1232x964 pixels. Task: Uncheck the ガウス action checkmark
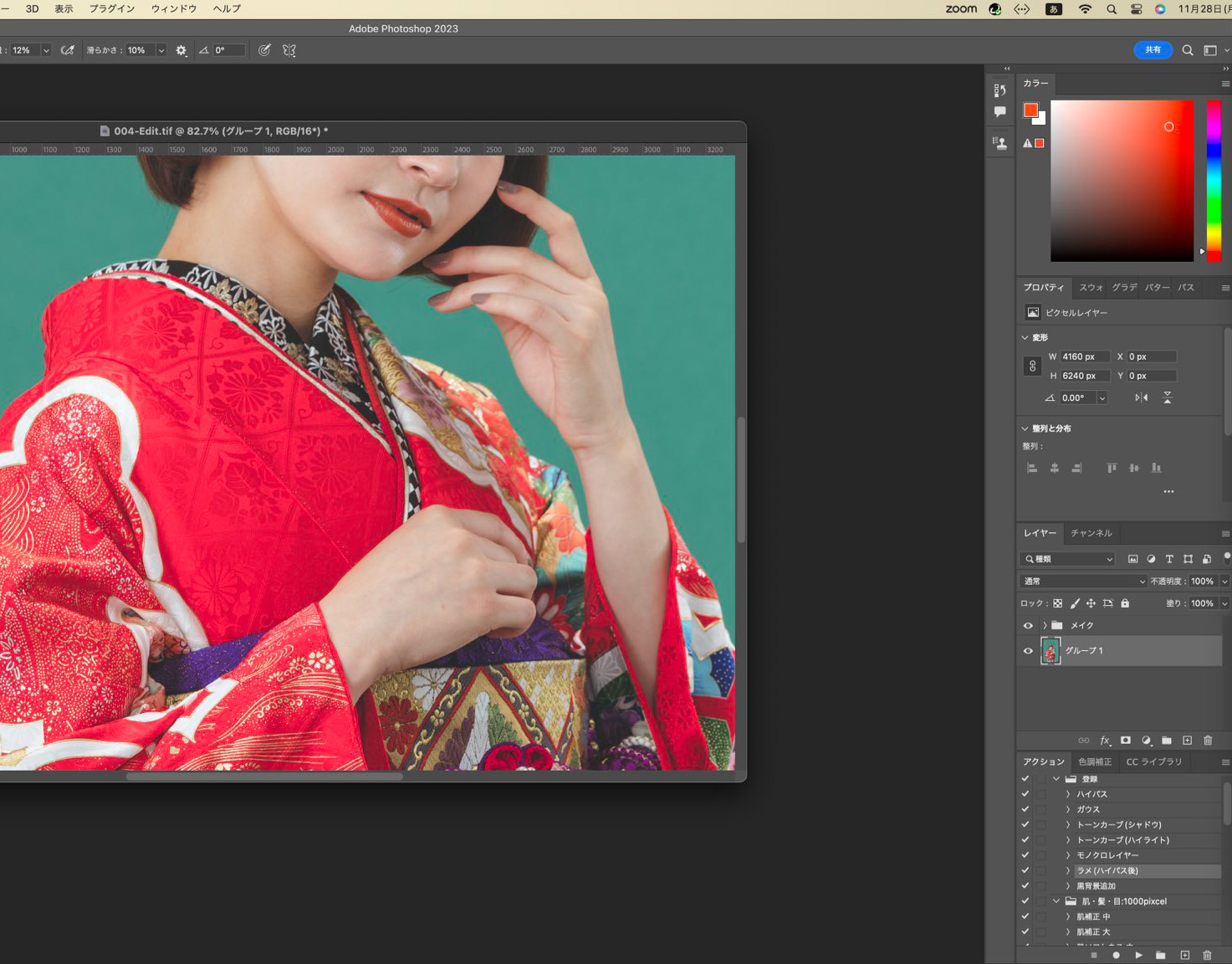coord(1025,809)
